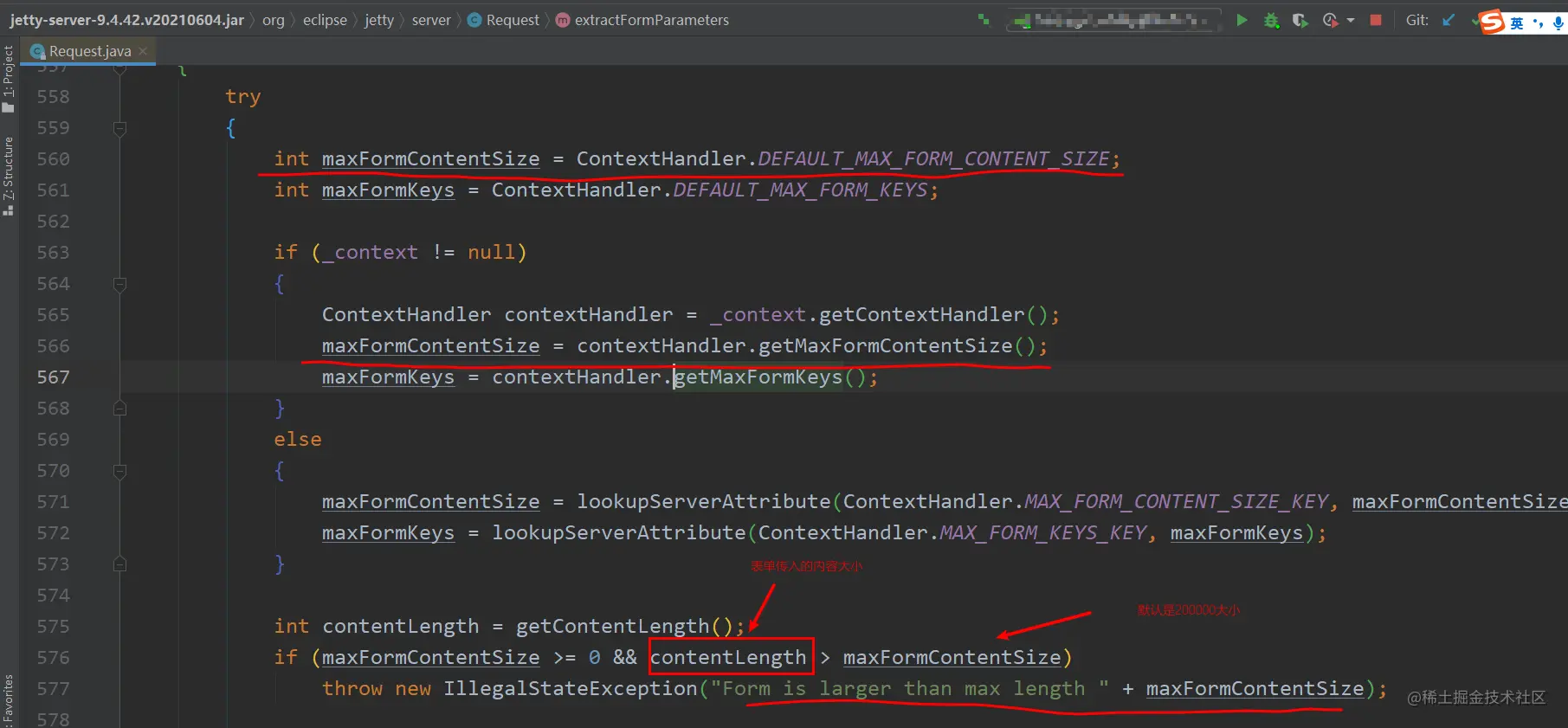
Task: Click the build project hammer icon
Action: pyautogui.click(x=984, y=19)
